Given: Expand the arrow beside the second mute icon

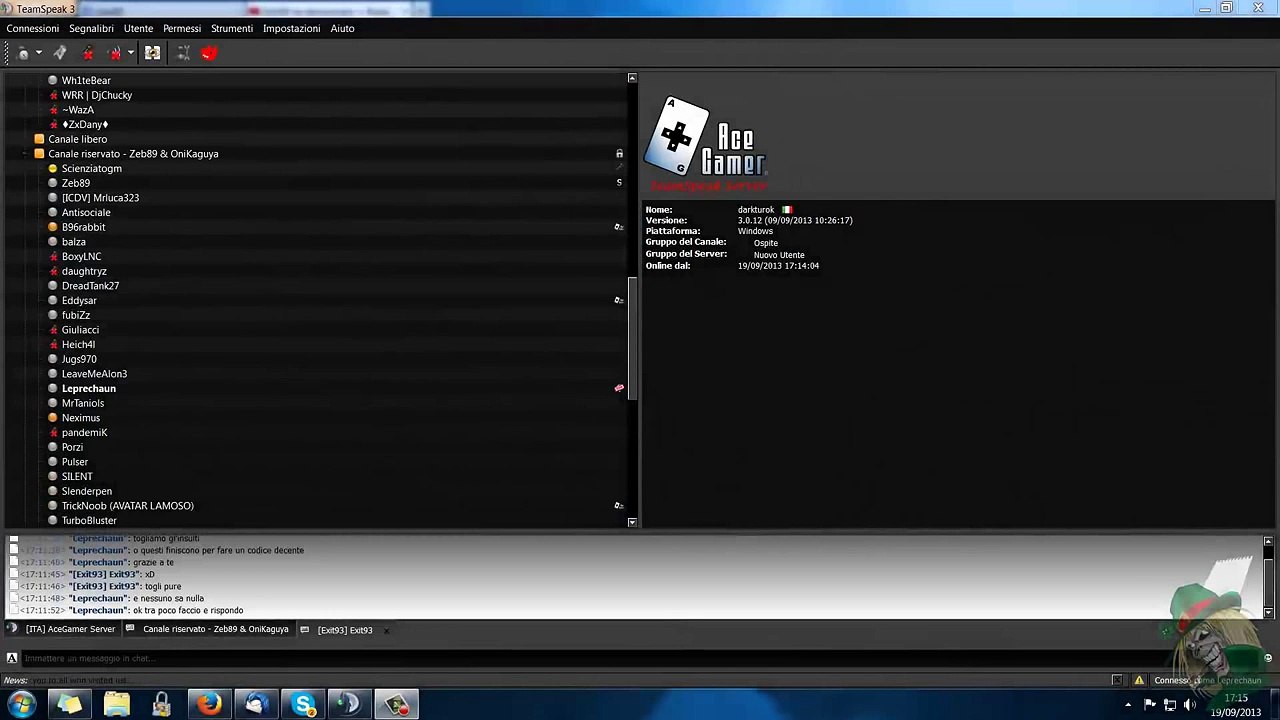Looking at the screenshot, I should (x=130, y=53).
